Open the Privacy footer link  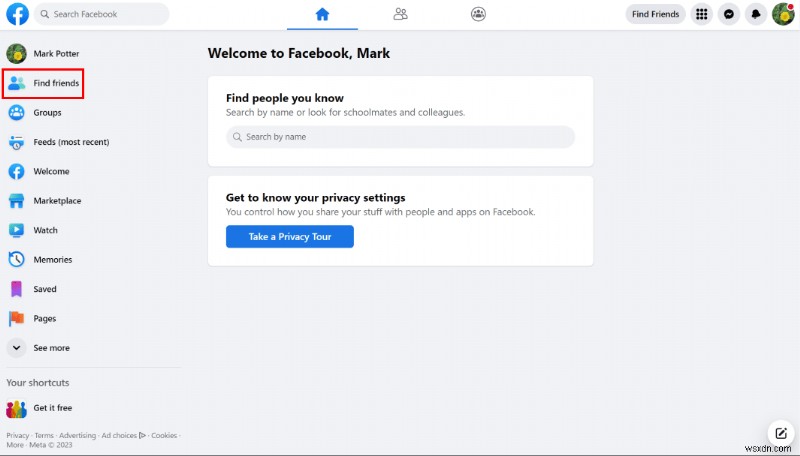pos(17,436)
